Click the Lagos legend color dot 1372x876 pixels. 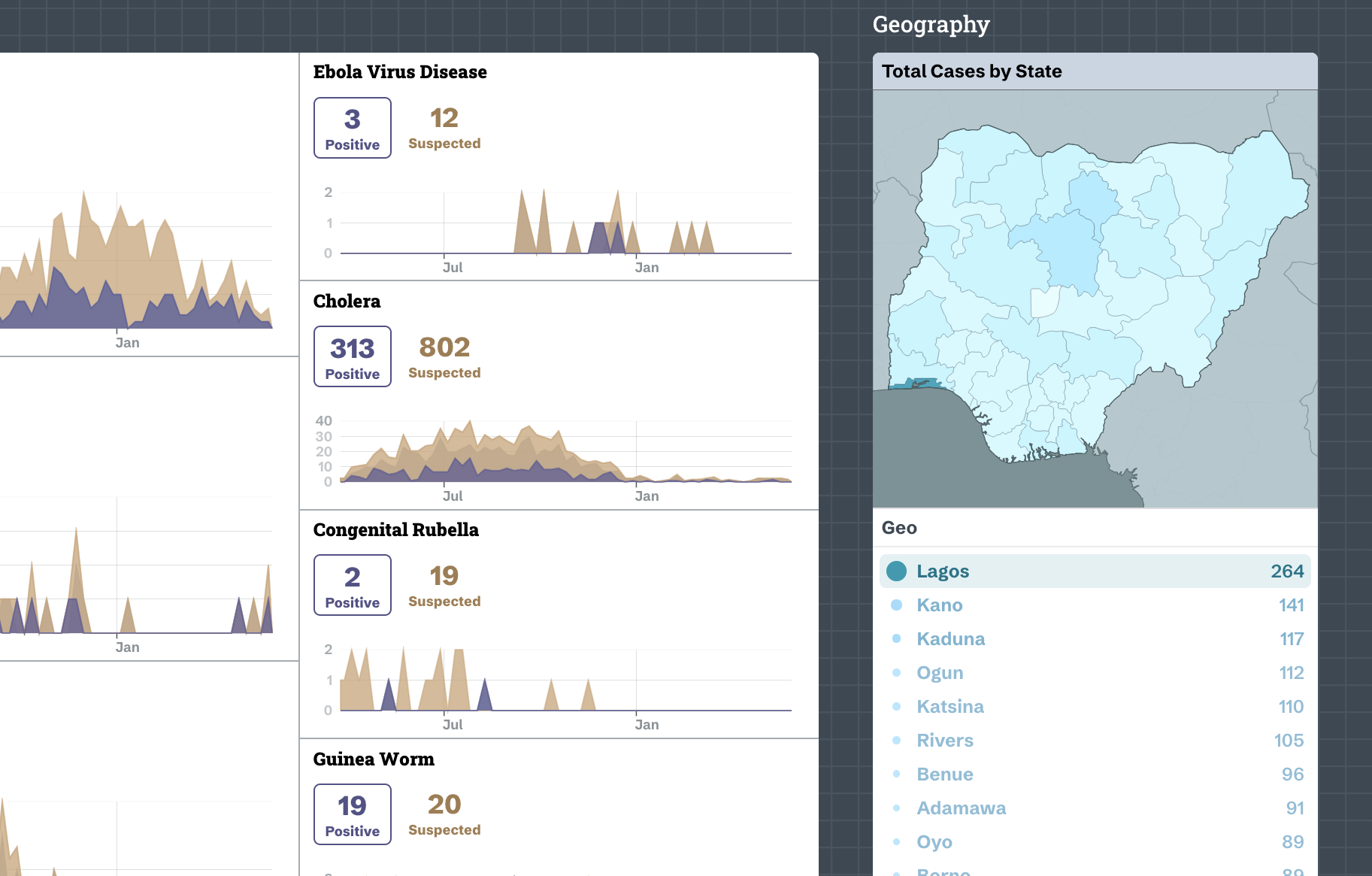point(896,571)
